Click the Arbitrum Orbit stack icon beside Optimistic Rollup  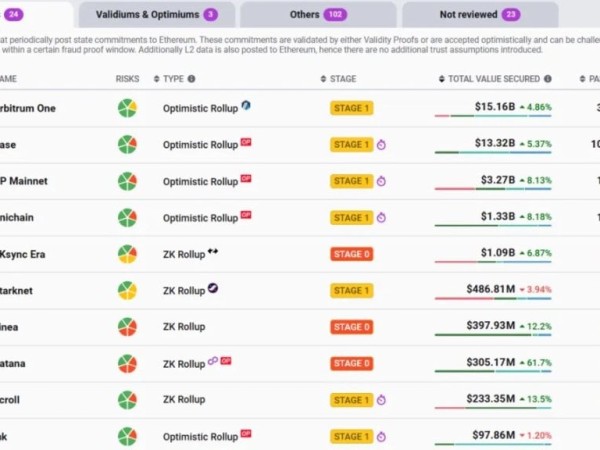point(246,105)
